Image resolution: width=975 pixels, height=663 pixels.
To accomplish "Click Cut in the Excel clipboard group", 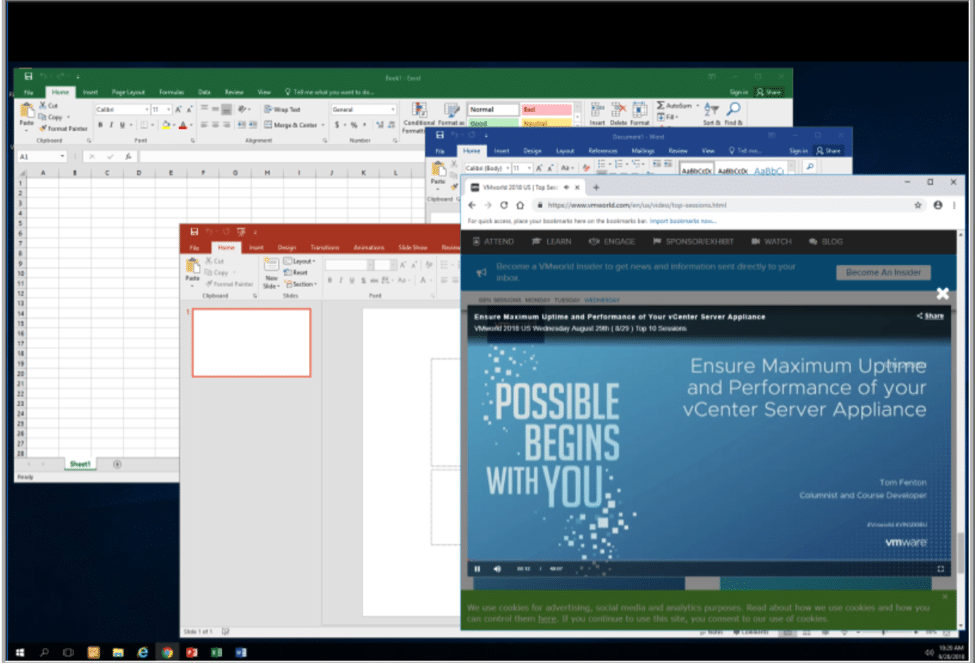I will point(49,105).
